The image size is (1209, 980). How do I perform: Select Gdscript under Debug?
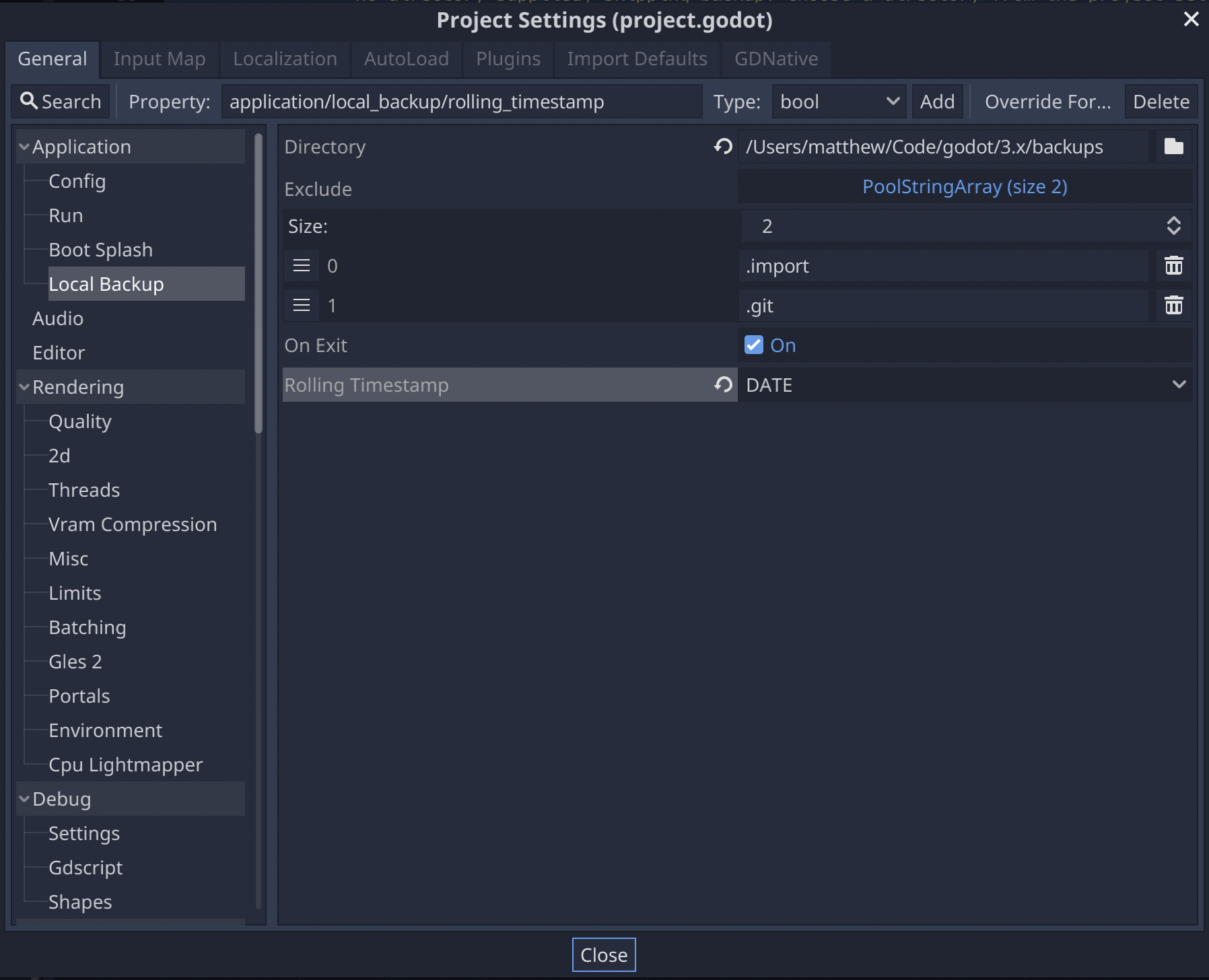(85, 868)
